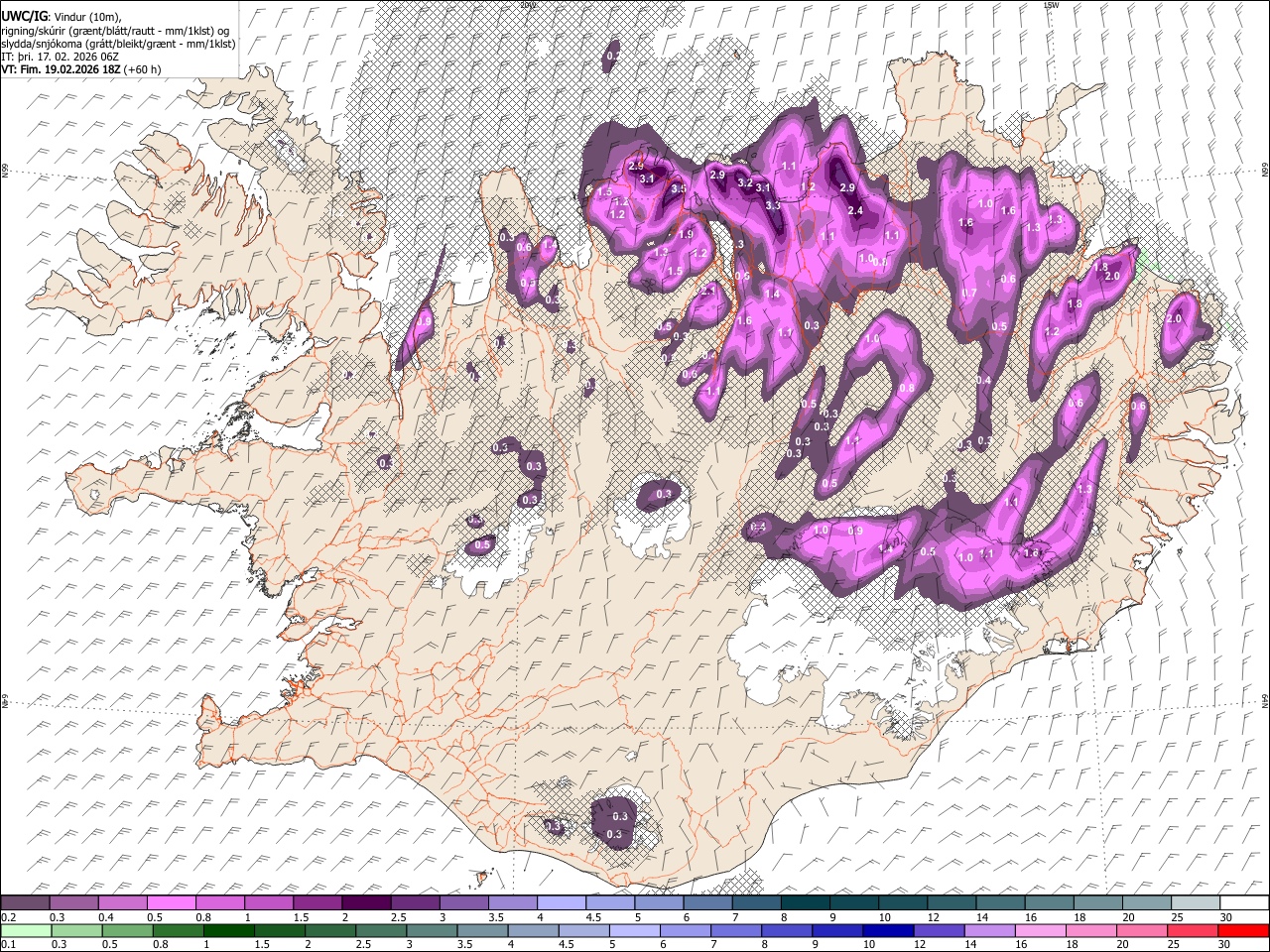Click the '0.2' legend scale label
This screenshot has width=1270, height=952.
pos(7,917)
